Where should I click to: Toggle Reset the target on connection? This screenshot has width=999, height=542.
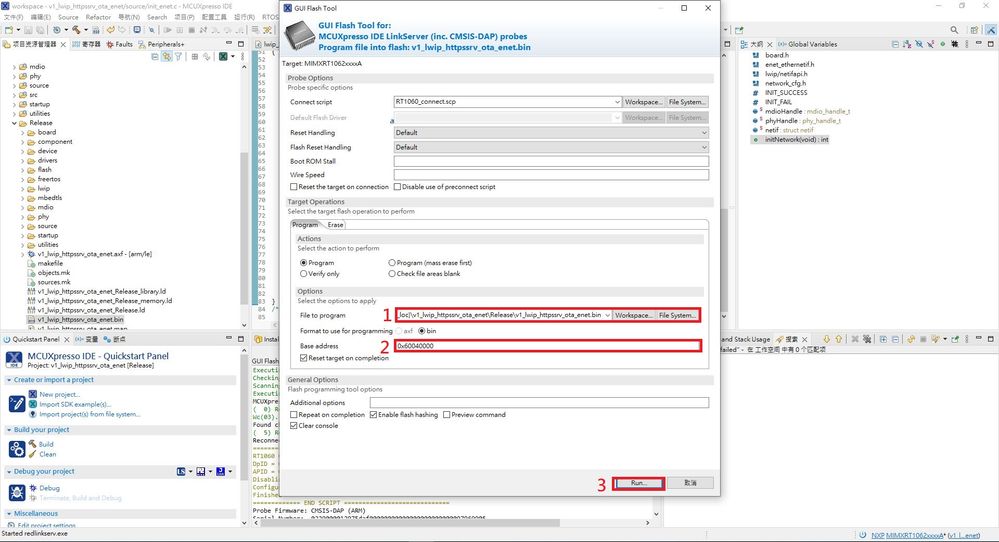tap(294, 187)
